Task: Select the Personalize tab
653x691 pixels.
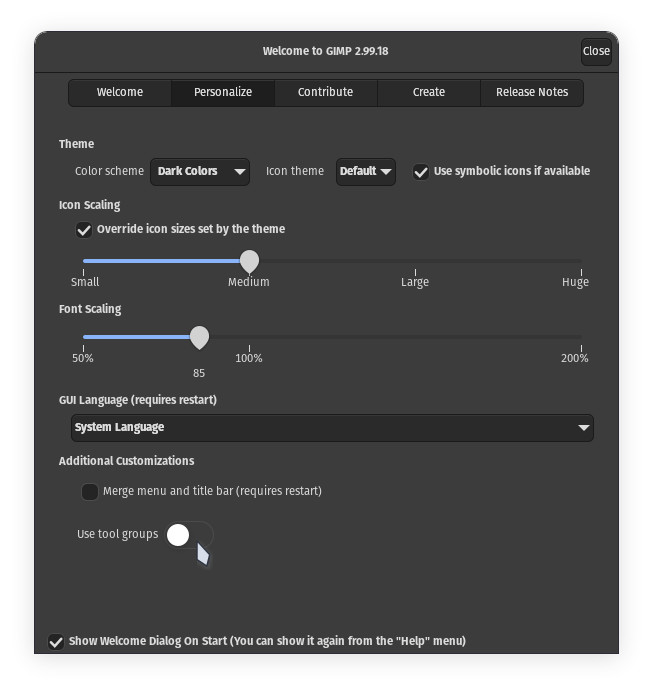Action: [x=223, y=92]
